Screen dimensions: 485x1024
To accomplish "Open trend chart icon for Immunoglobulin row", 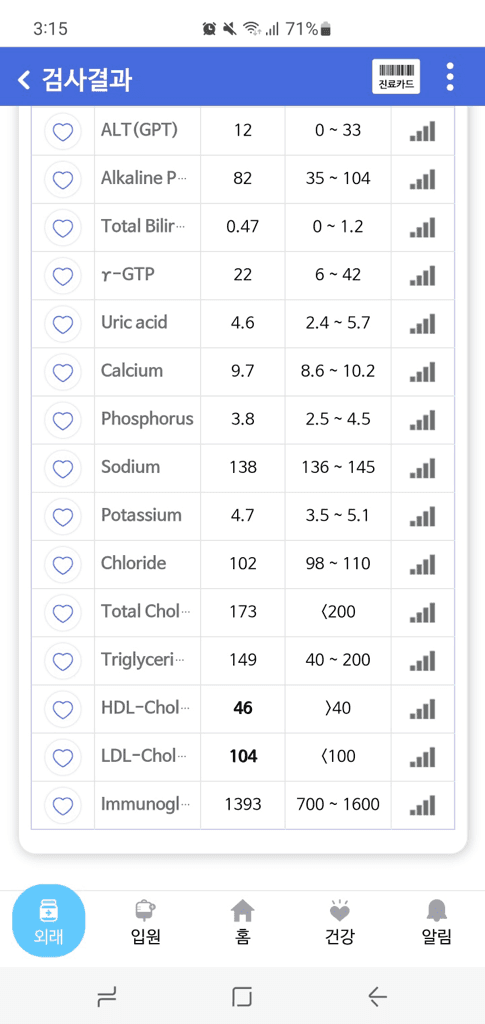I will pyautogui.click(x=422, y=805).
